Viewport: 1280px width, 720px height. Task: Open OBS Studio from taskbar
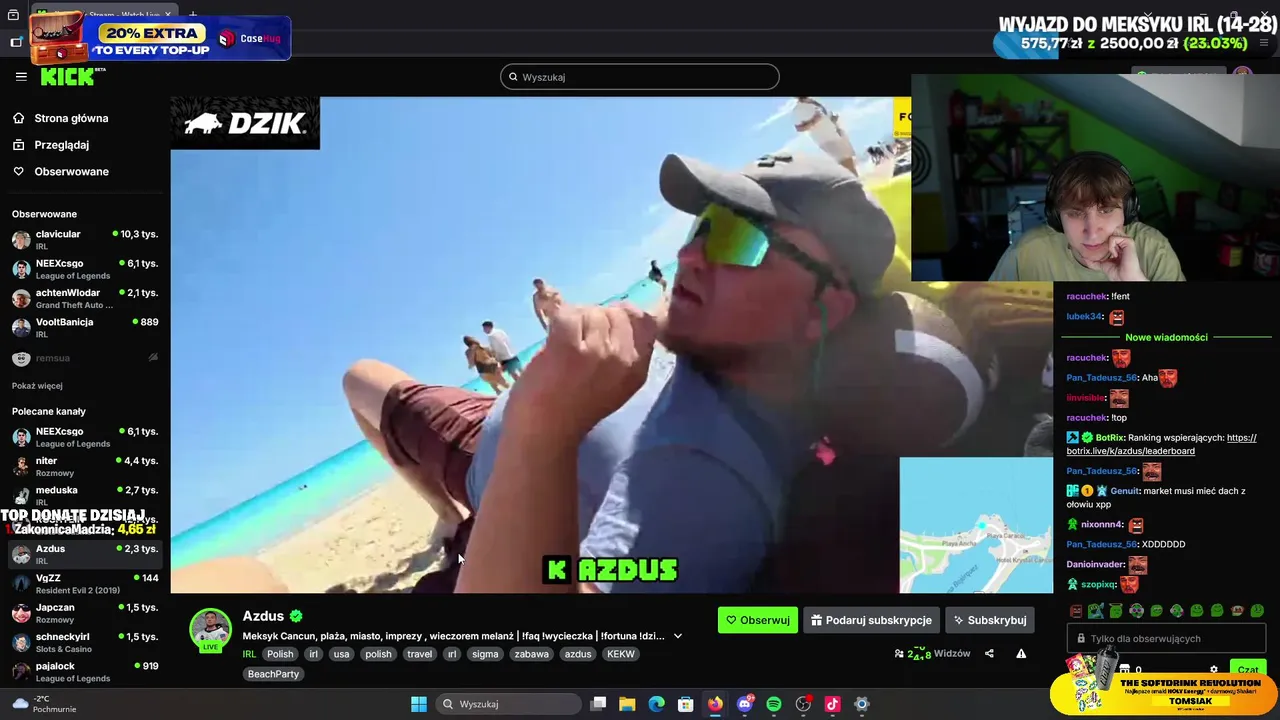pyautogui.click(x=803, y=704)
